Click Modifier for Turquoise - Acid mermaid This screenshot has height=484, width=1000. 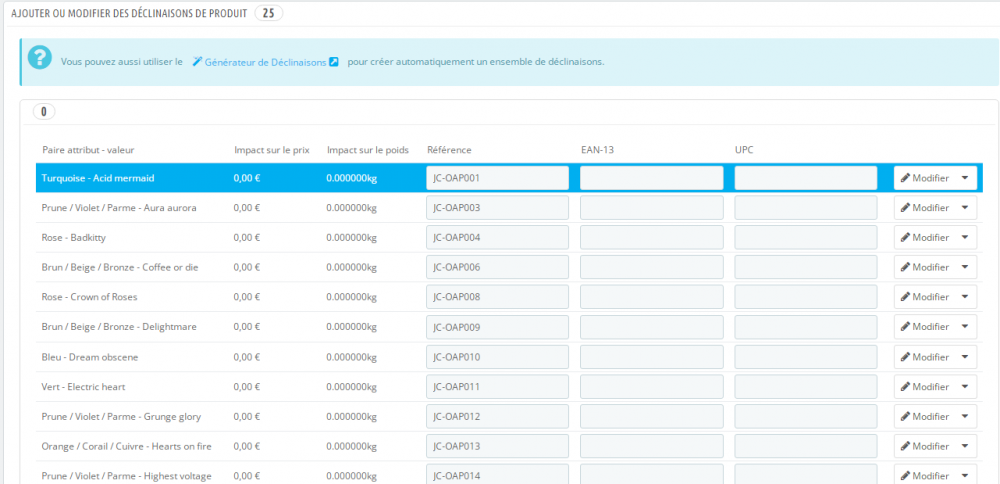pyautogui.click(x=925, y=178)
